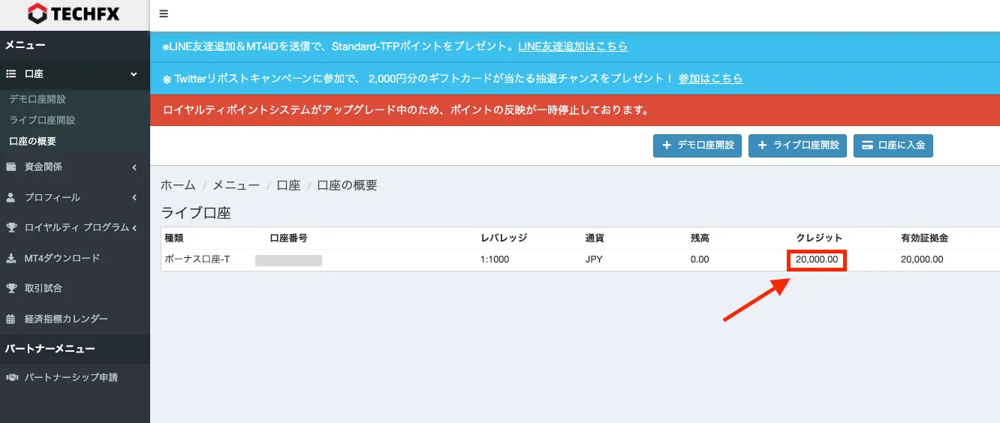The width and height of the screenshot is (1000, 423).
Task: Click 口座の概要 in the breadcrumb
Action: click(347, 186)
